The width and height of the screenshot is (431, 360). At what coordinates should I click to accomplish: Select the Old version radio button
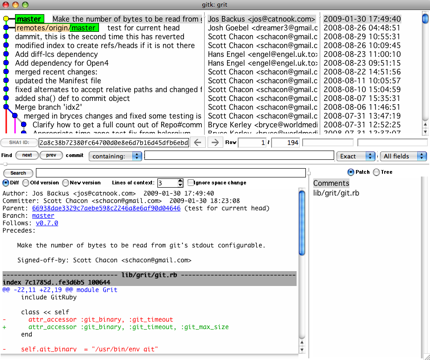click(x=26, y=183)
